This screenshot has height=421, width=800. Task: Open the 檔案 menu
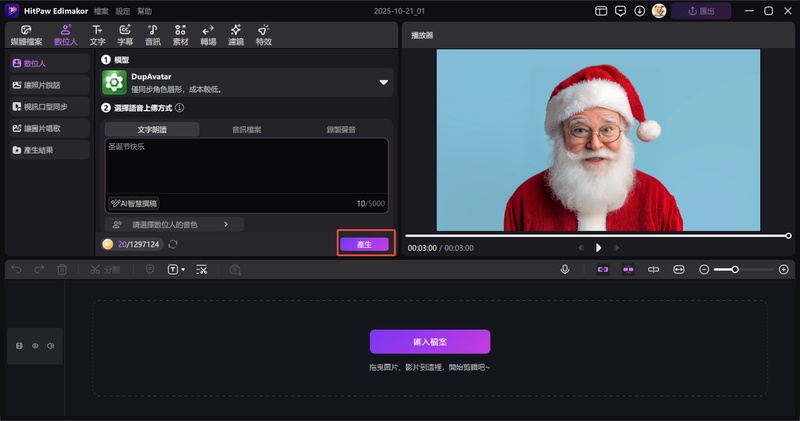pyautogui.click(x=101, y=10)
